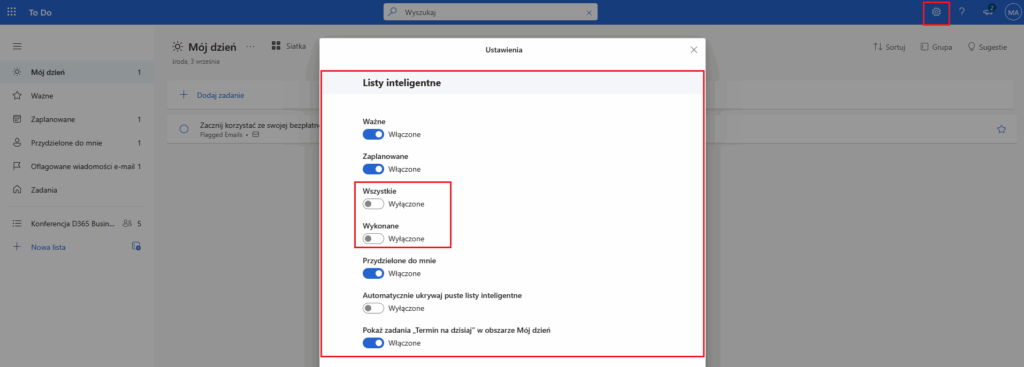Open the settings gear icon
The width and height of the screenshot is (1024, 367).
point(936,12)
